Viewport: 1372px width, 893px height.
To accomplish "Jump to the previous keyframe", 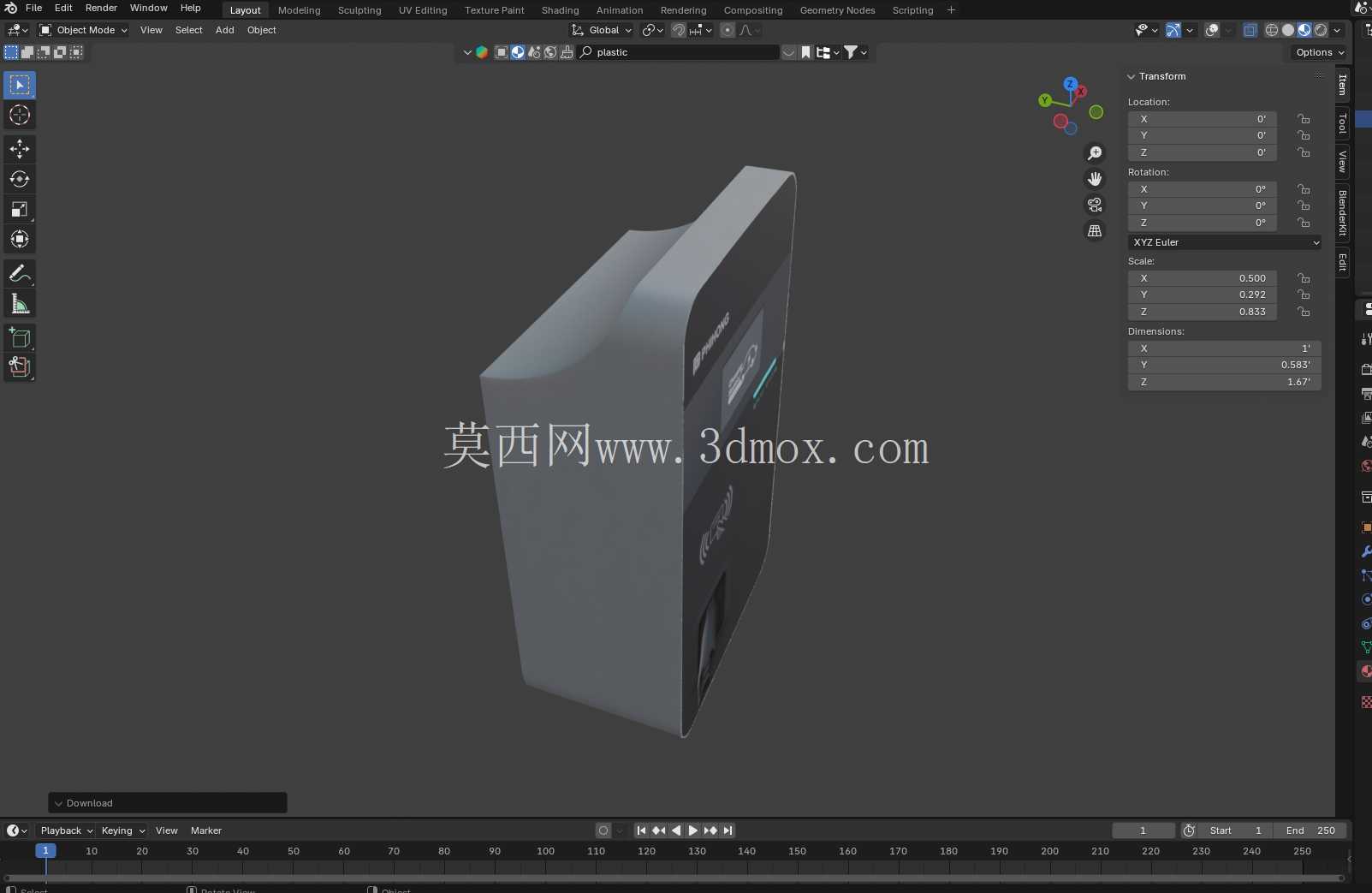I will 658,830.
